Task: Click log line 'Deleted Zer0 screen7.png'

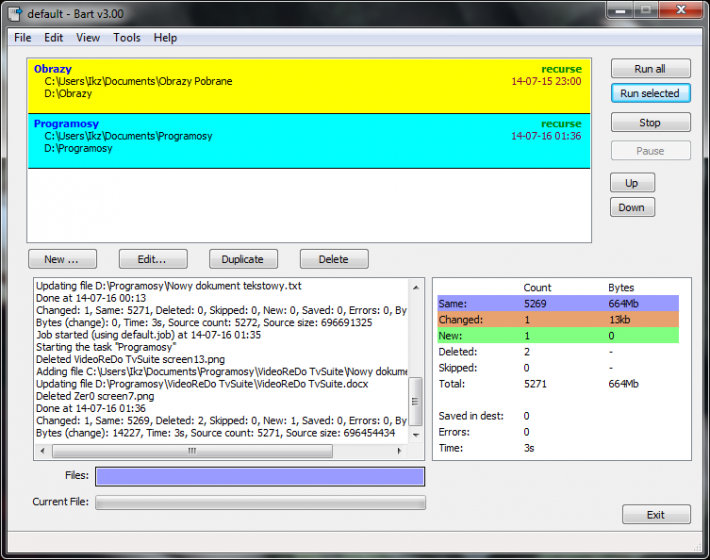Action: tap(95, 396)
